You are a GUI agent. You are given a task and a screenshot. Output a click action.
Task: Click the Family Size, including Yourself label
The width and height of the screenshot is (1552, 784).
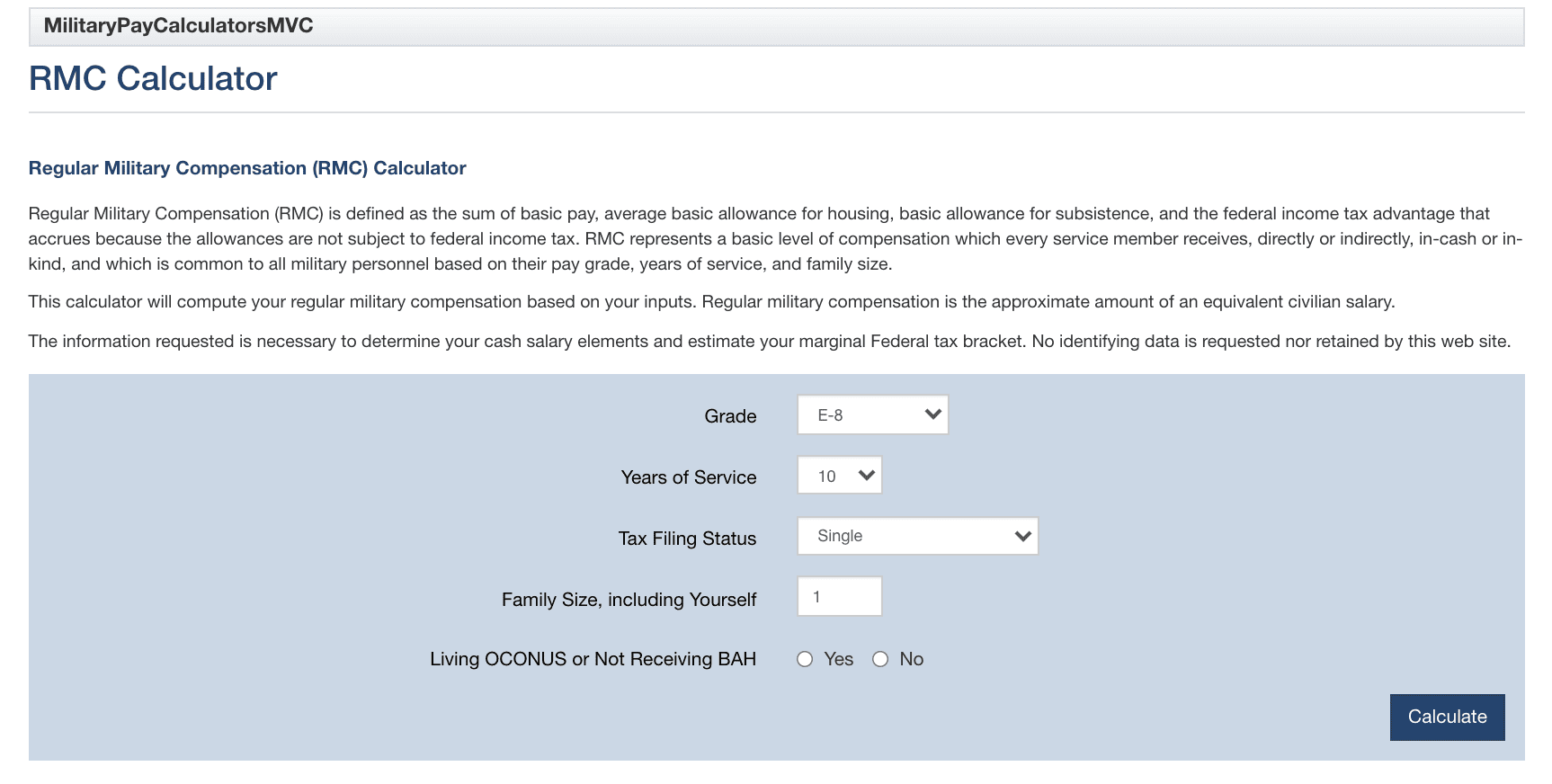[629, 600]
